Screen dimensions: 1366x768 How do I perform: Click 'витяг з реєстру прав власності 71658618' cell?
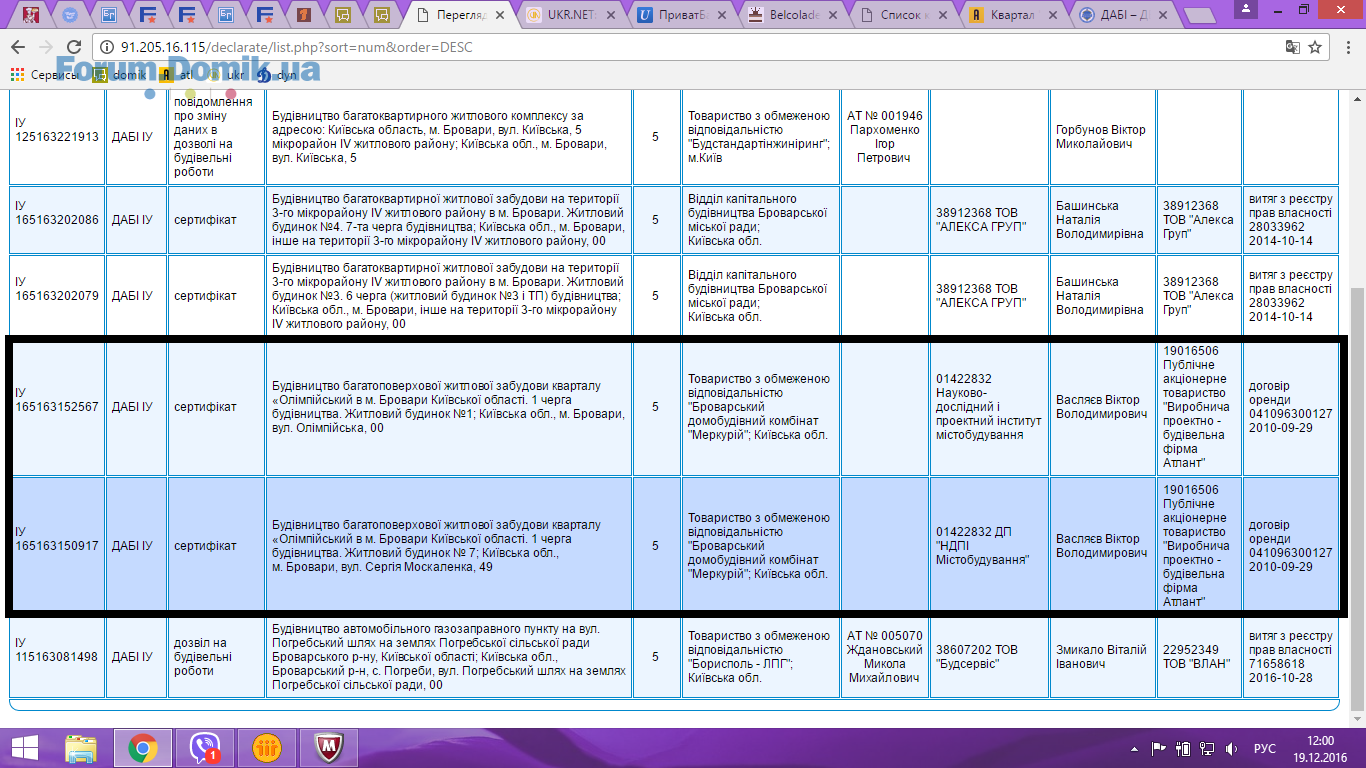click(x=1291, y=657)
